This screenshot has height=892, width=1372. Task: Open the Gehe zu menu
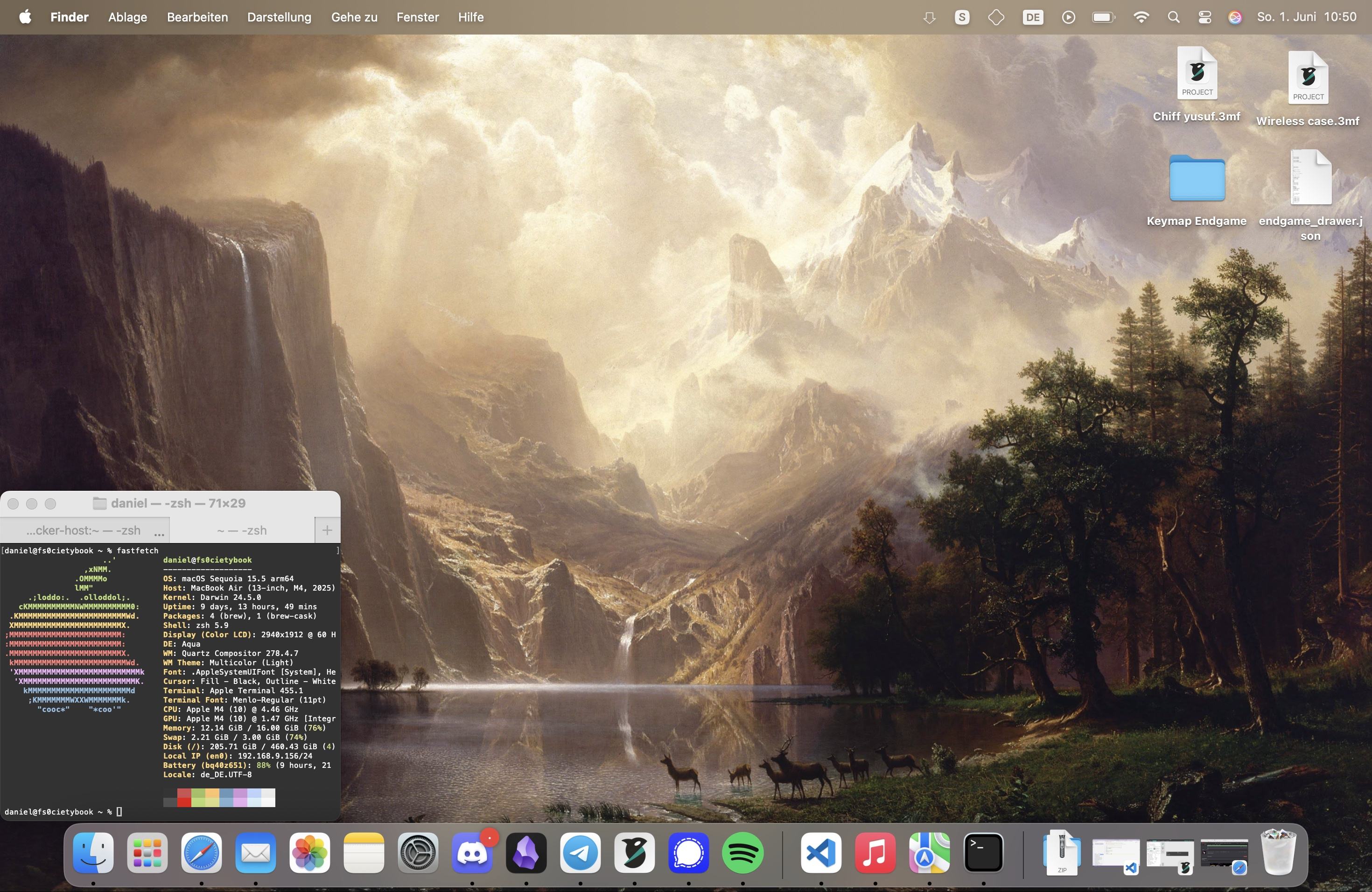point(354,17)
